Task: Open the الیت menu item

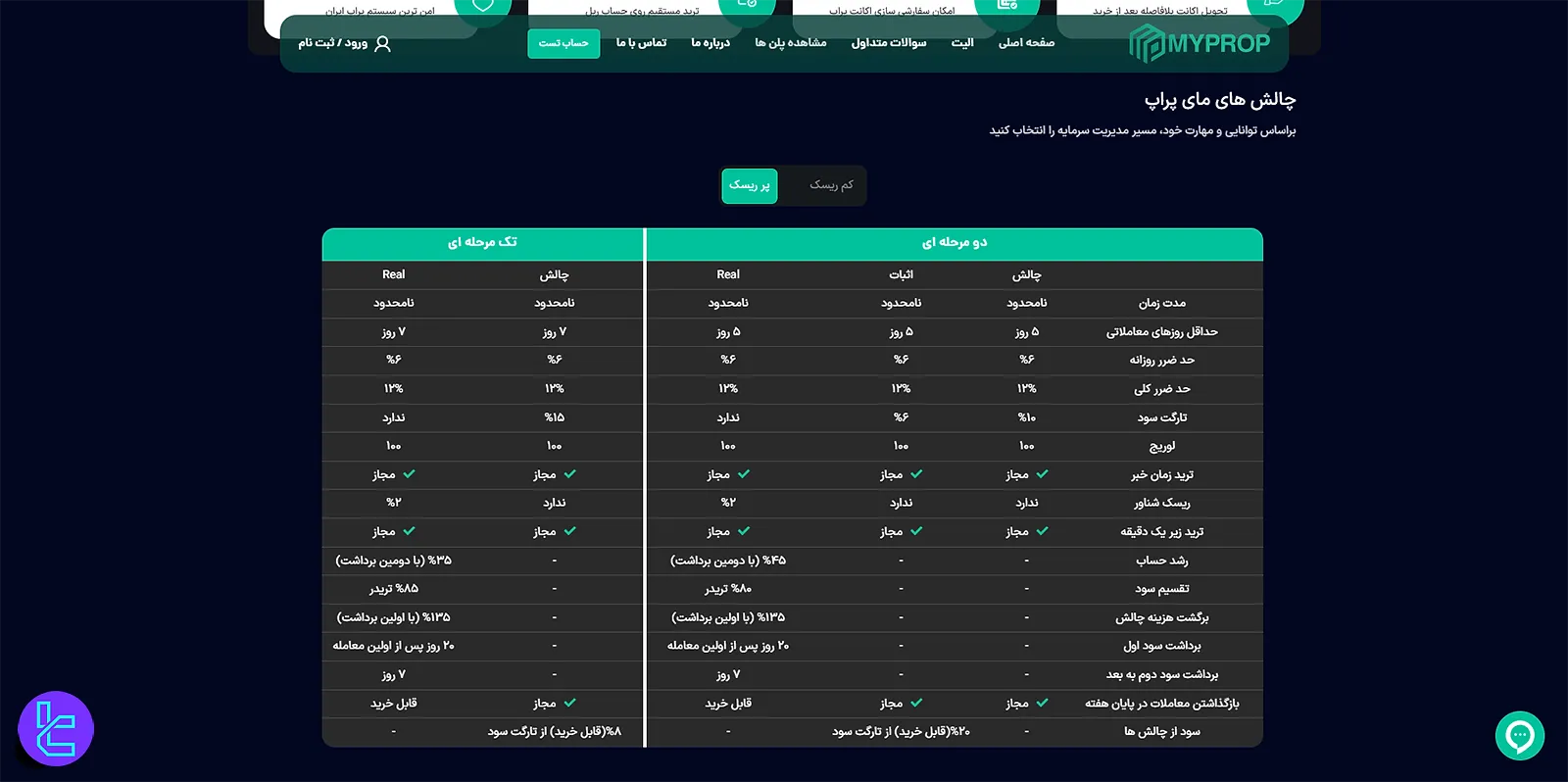Action: coord(962,43)
